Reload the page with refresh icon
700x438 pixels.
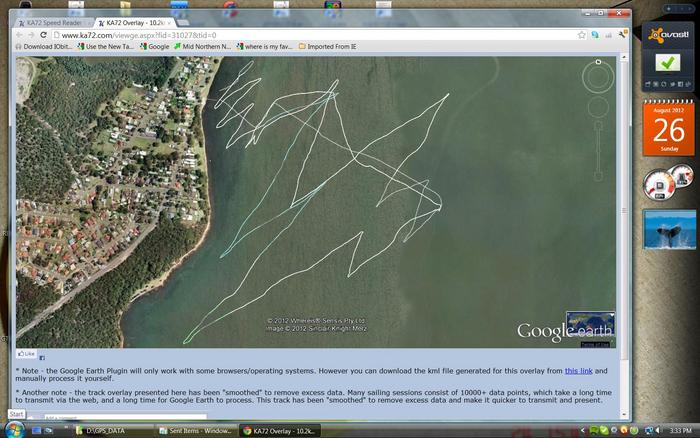44,34
